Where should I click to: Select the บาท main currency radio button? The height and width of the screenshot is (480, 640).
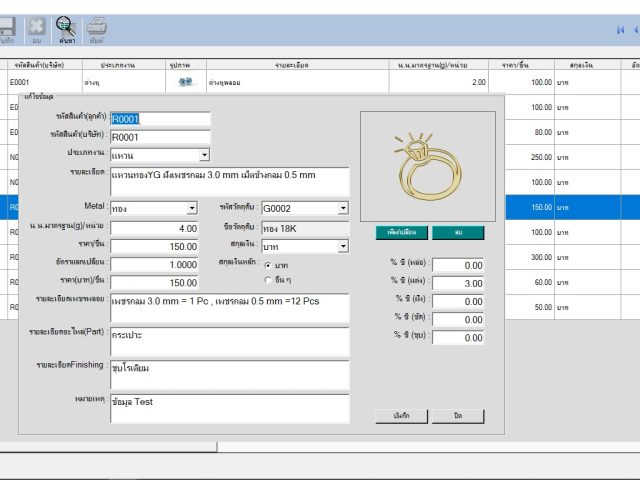click(x=267, y=265)
